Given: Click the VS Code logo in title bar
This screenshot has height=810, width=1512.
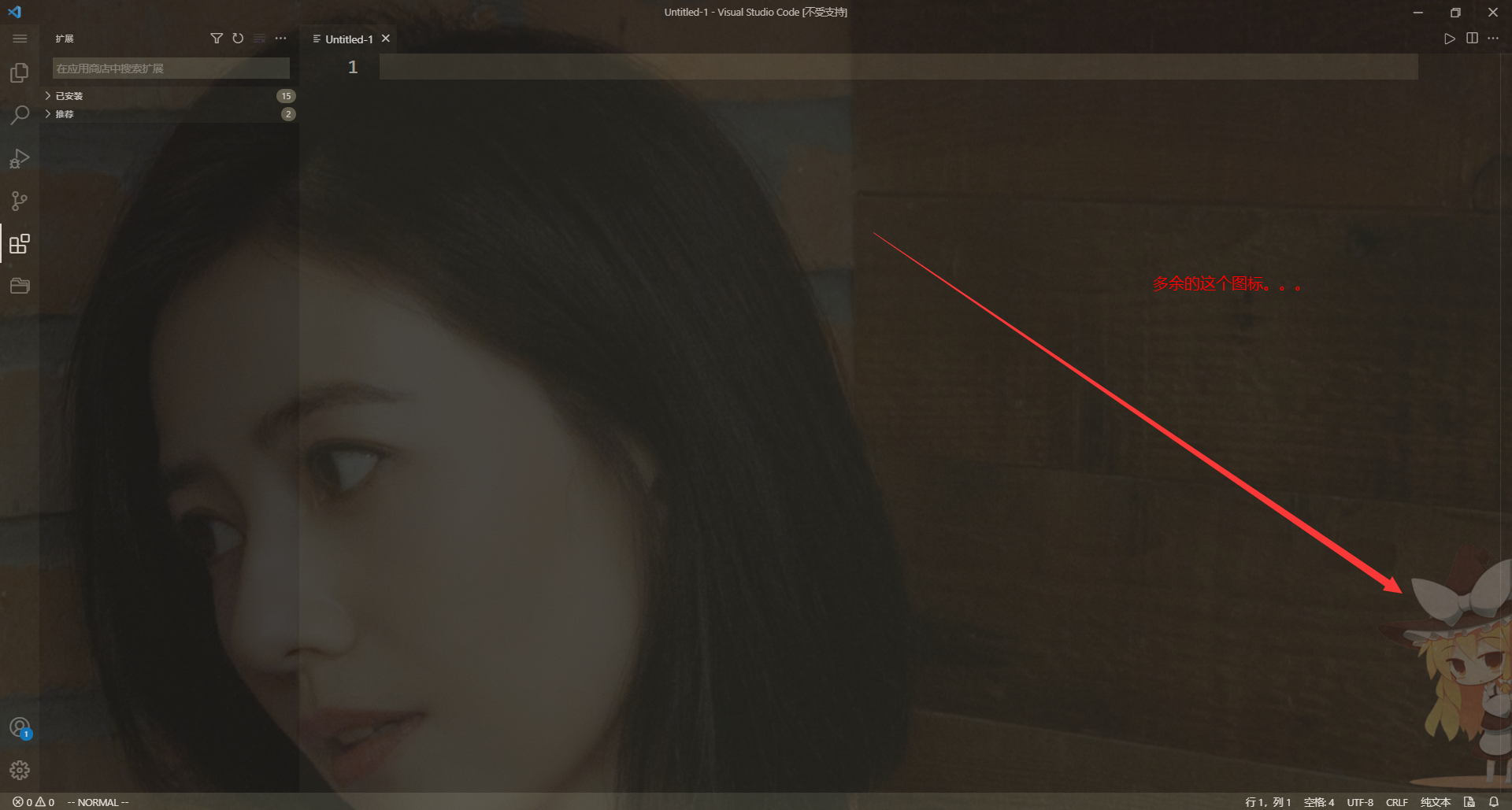Looking at the screenshot, I should [x=15, y=12].
